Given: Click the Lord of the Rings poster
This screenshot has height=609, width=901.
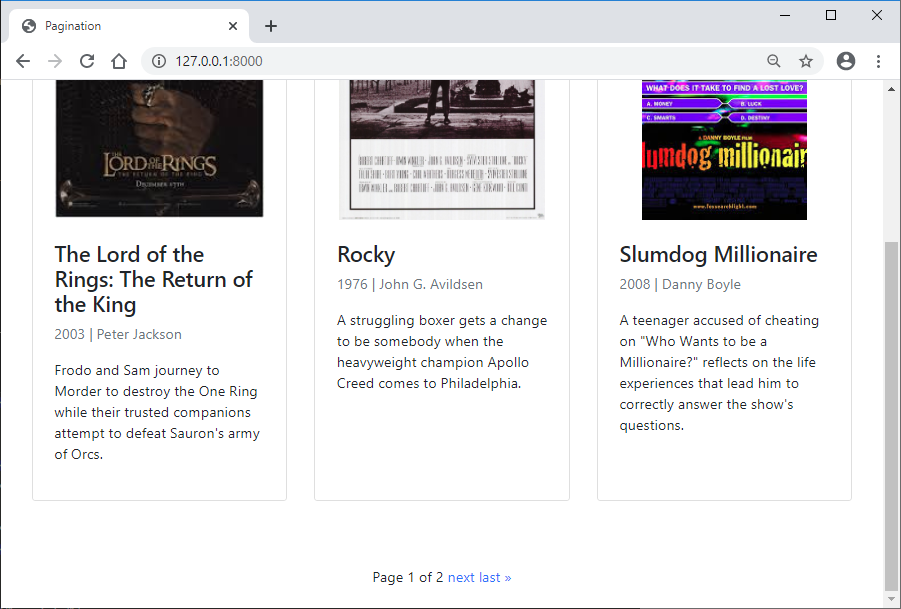Looking at the screenshot, I should (159, 148).
